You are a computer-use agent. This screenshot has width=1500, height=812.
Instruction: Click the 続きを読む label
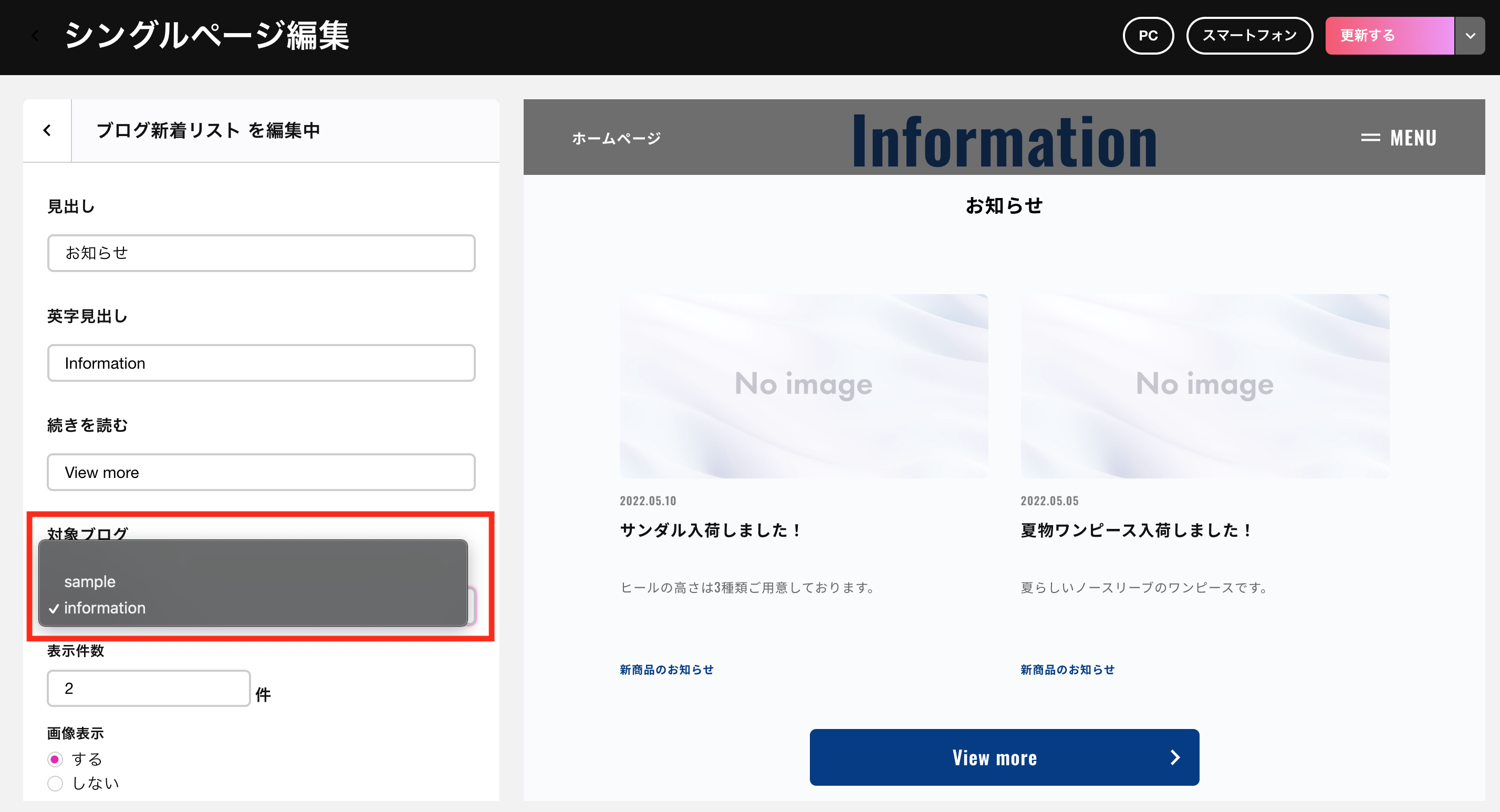(87, 425)
